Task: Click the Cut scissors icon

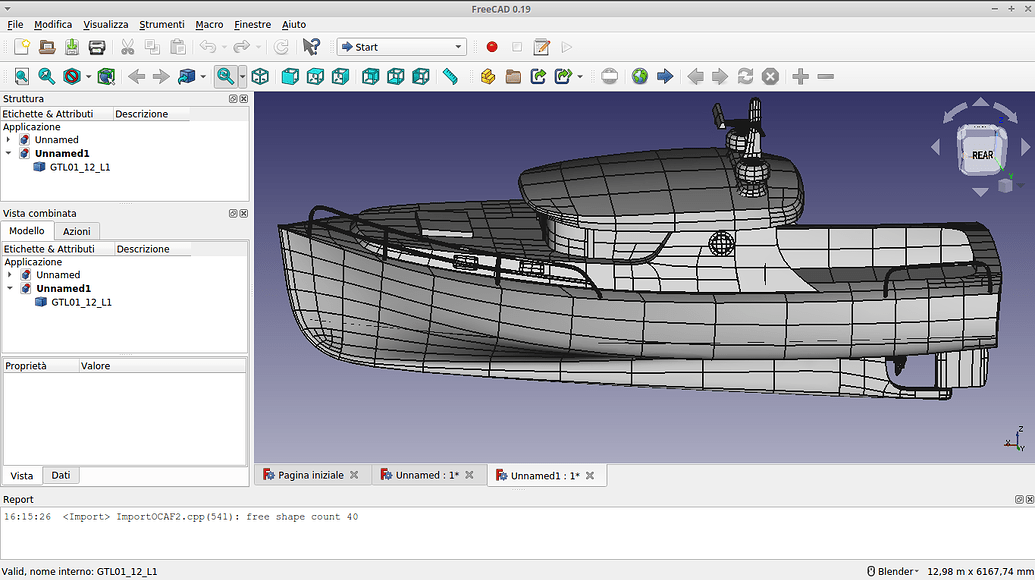Action: pyautogui.click(x=127, y=47)
